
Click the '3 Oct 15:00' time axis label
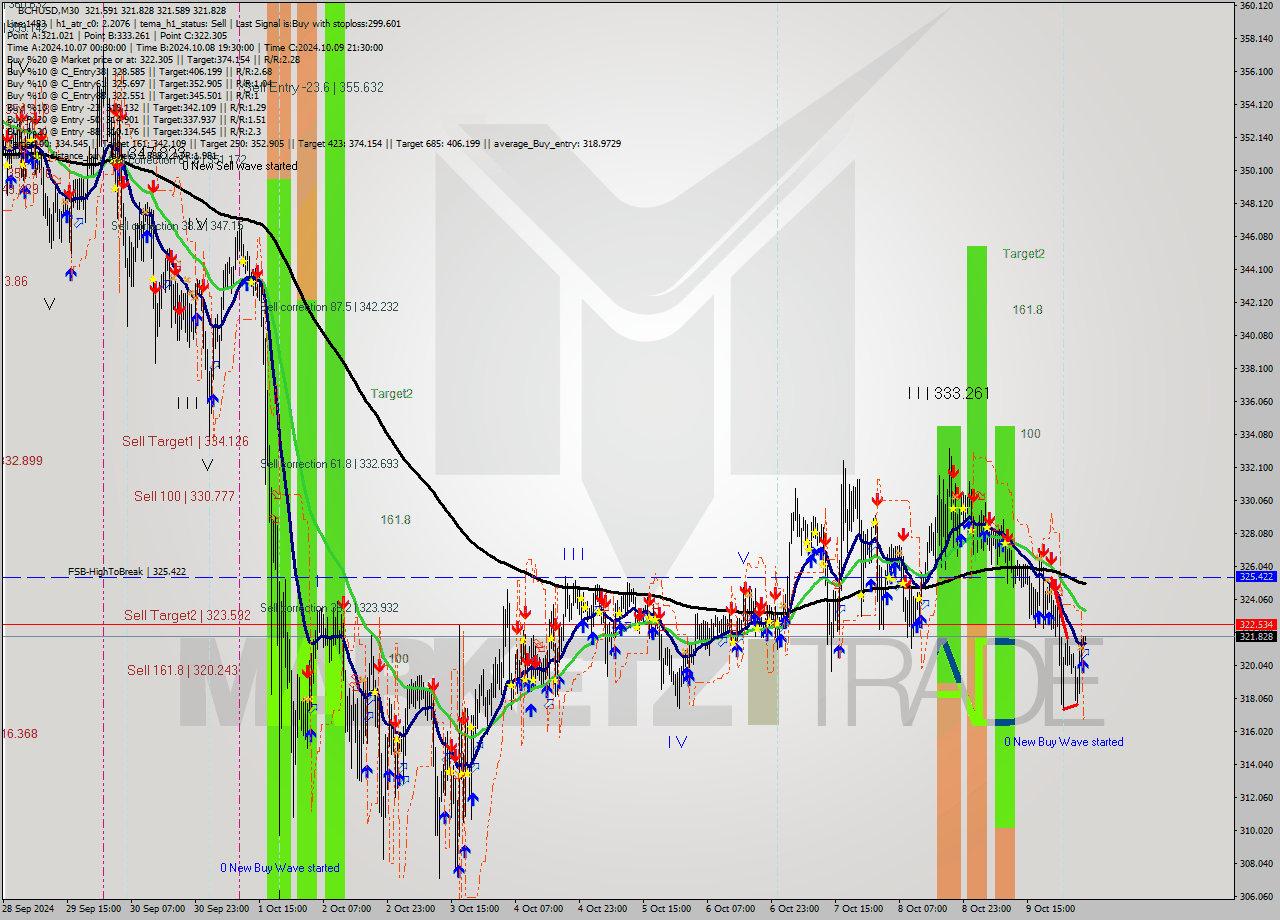(475, 909)
